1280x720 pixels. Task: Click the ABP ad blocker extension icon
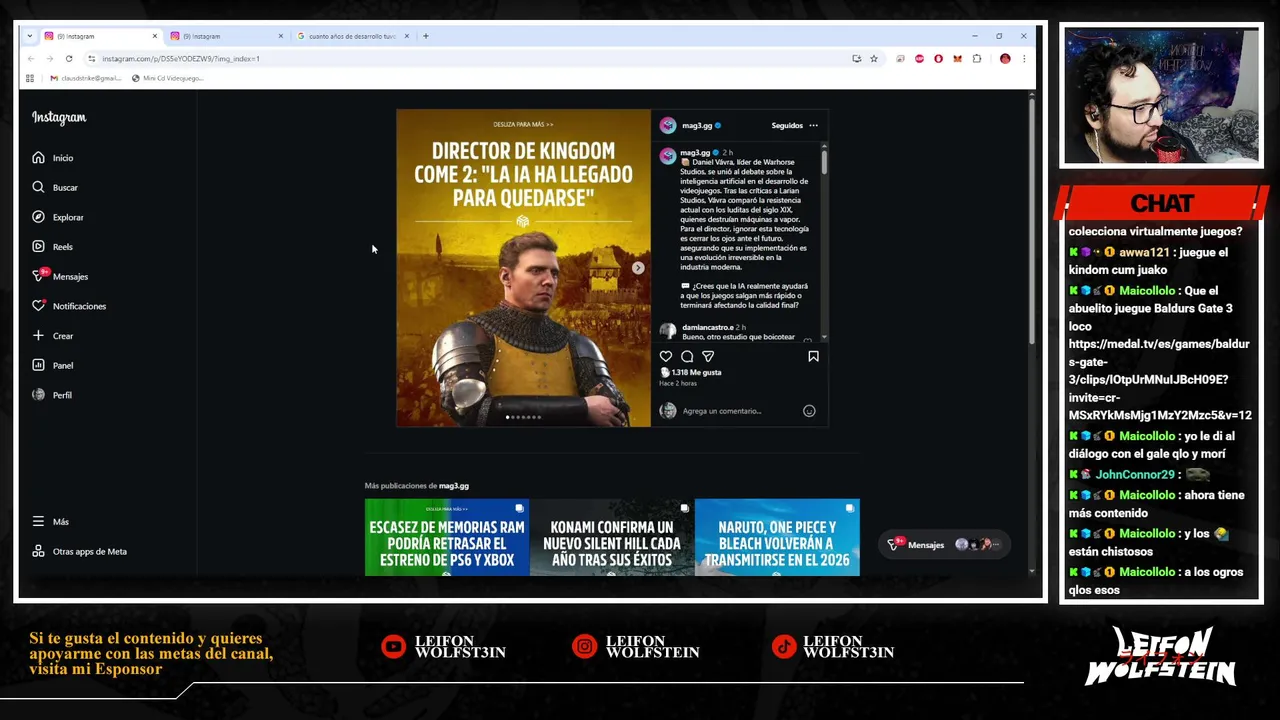(919, 59)
